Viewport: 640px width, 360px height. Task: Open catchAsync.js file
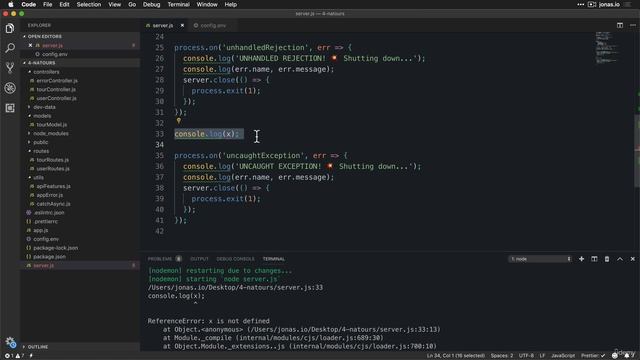(53, 204)
